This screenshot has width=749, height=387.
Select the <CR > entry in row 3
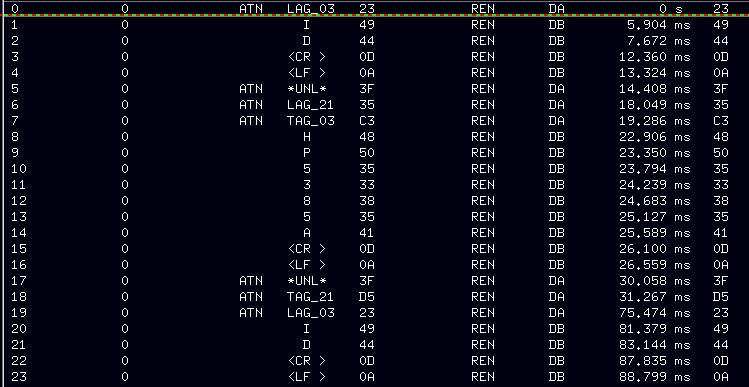click(307, 57)
